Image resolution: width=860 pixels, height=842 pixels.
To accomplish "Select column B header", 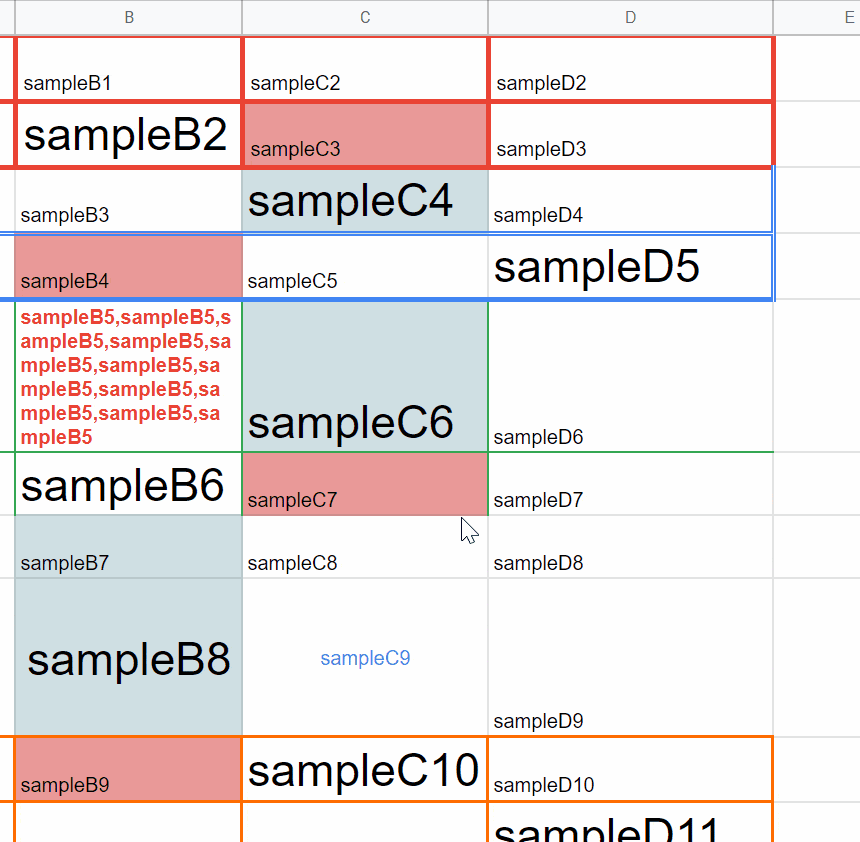I will [x=129, y=18].
